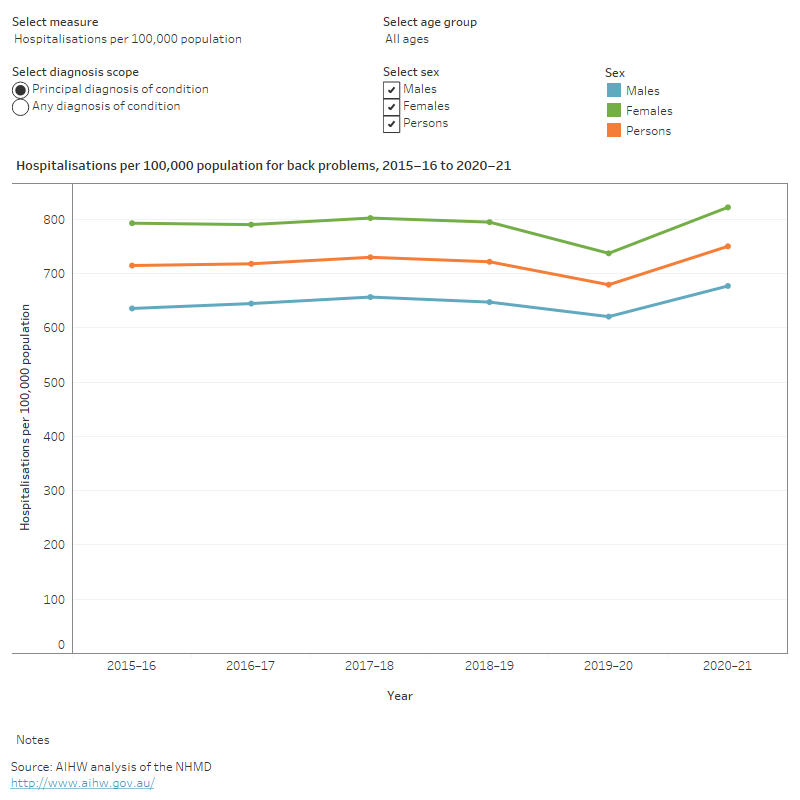
Task: Untick the Persons checkbox
Action: pyautogui.click(x=392, y=124)
